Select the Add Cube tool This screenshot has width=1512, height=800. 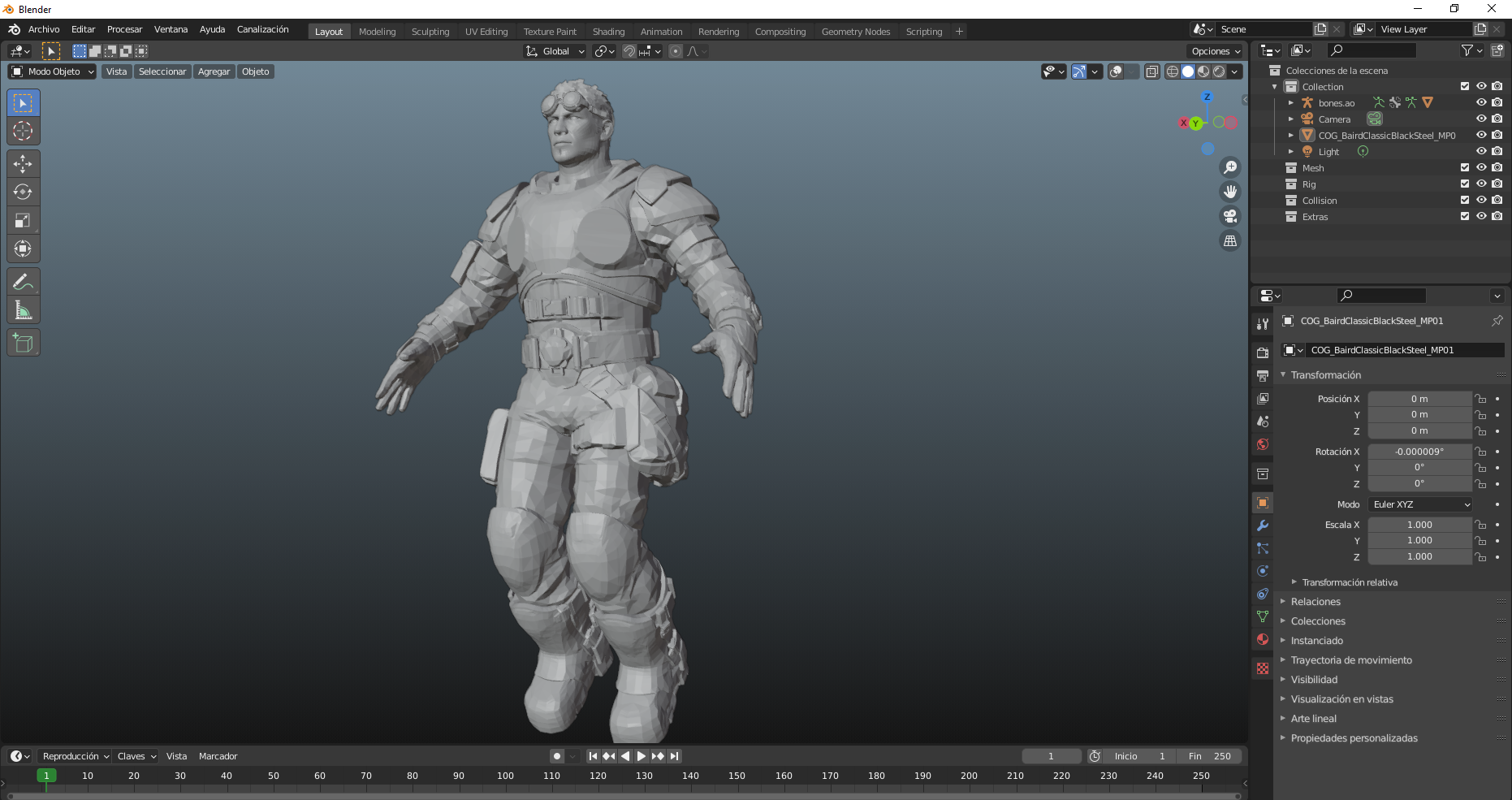click(23, 343)
